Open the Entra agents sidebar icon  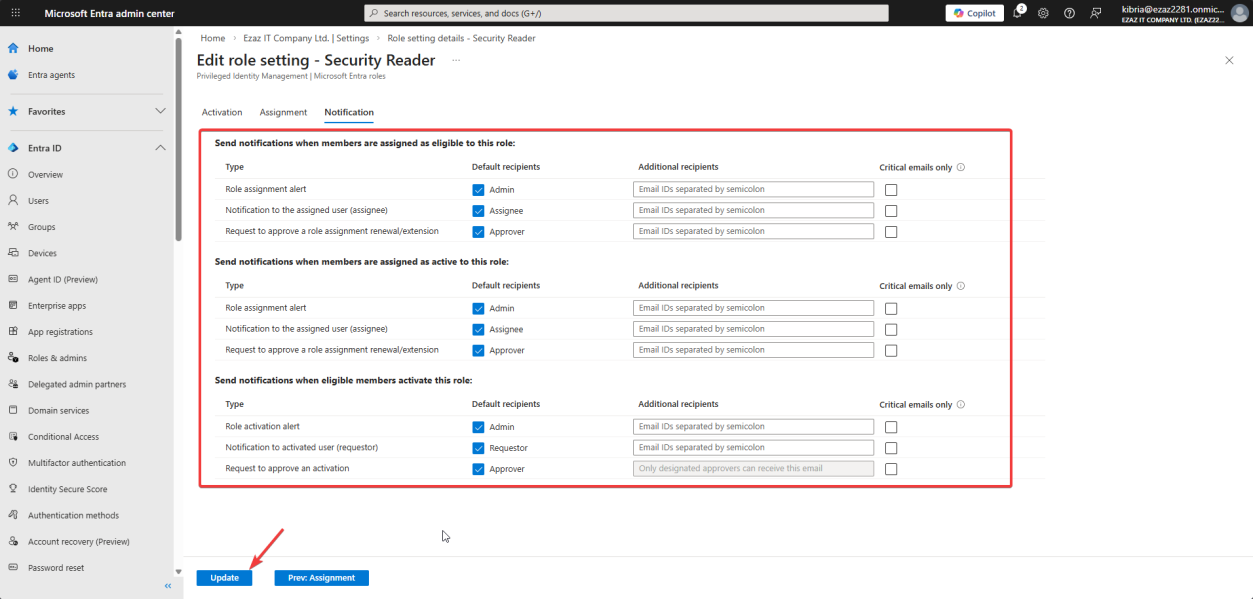tap(13, 75)
